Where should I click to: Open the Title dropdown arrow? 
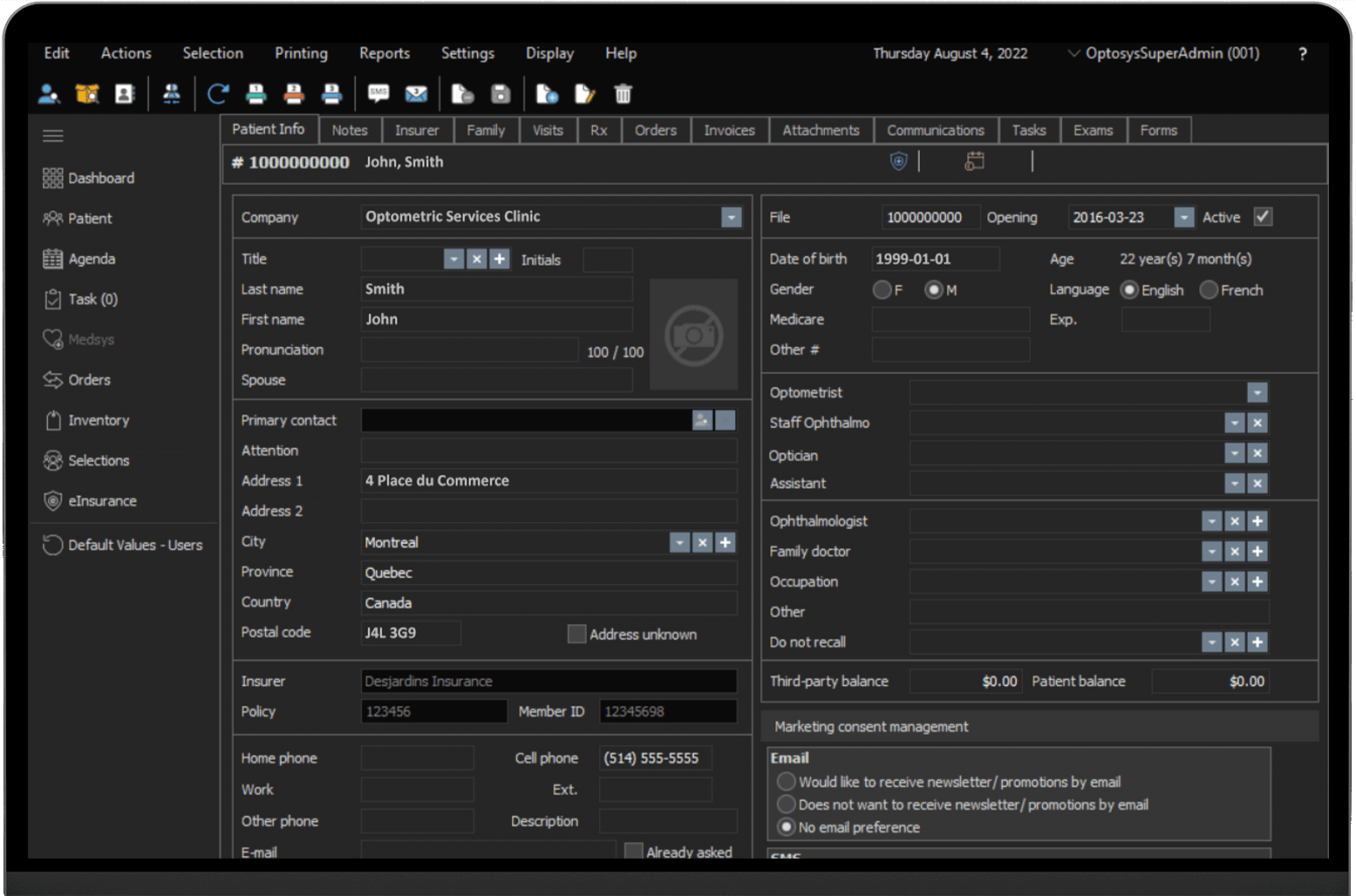(453, 259)
